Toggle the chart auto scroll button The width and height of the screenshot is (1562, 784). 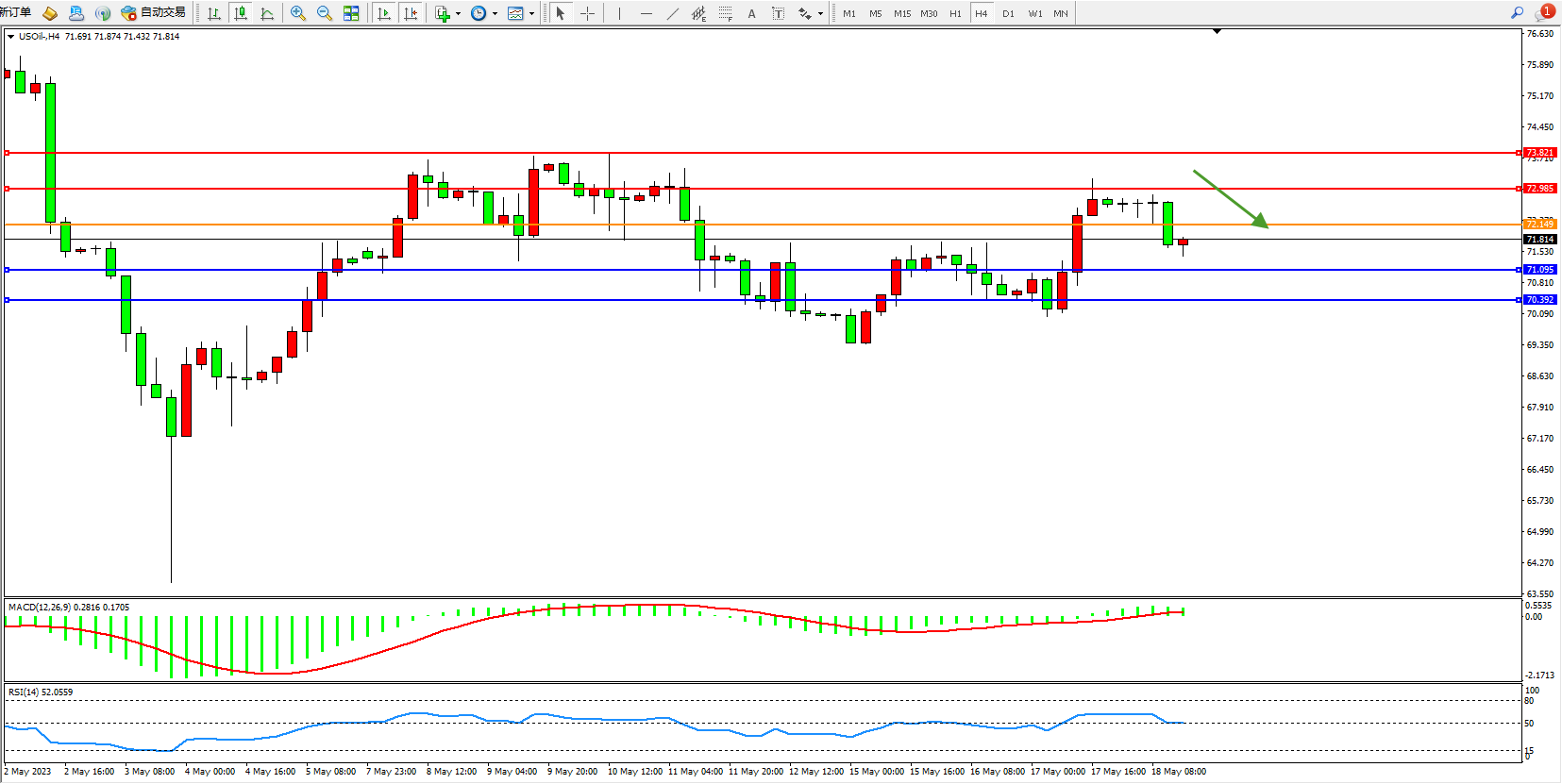(383, 13)
